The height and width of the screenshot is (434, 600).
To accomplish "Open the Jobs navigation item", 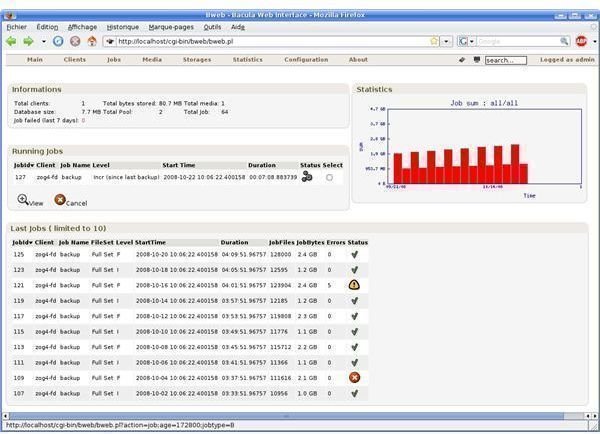I will point(114,60).
